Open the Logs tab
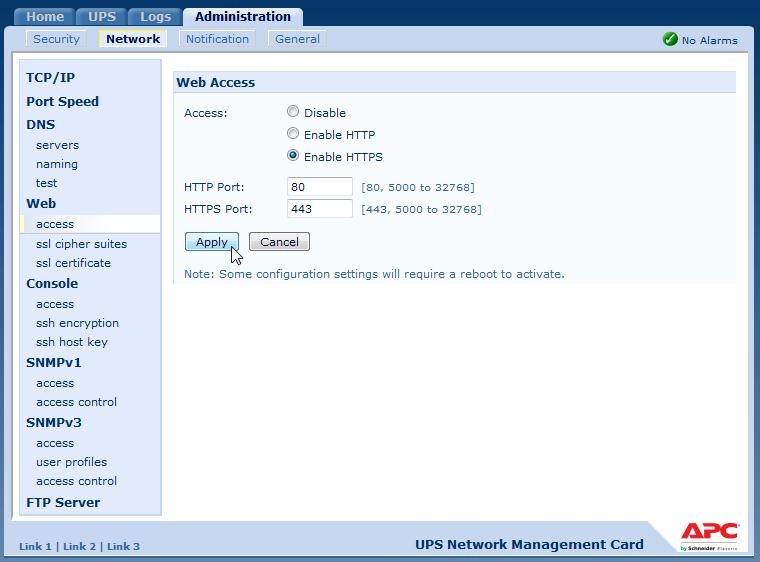 click(x=155, y=17)
